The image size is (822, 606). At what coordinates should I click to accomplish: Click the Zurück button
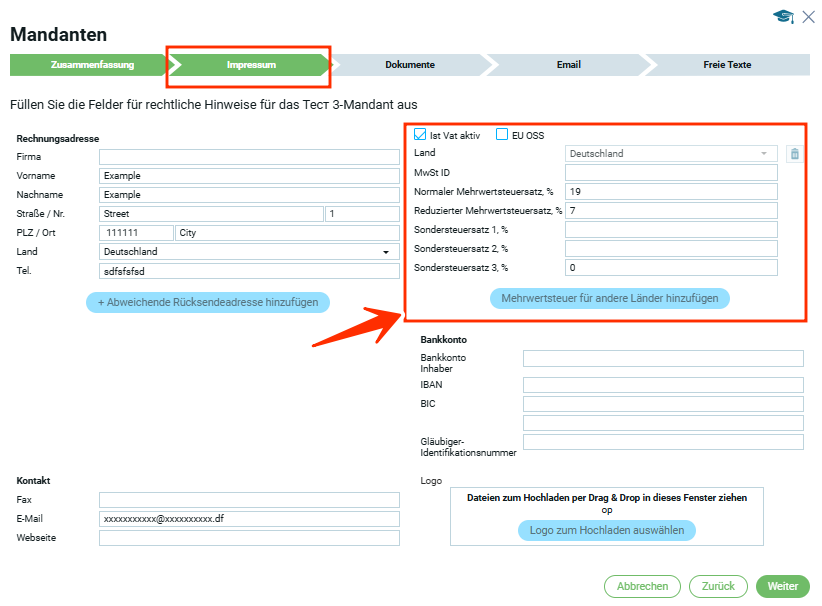[x=717, y=586]
